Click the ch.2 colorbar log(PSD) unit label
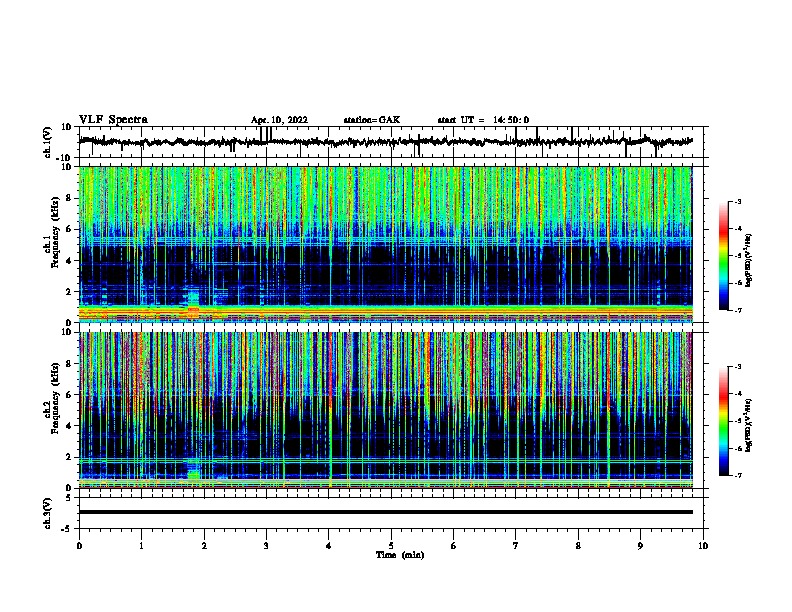This screenshot has height=612, width=792. click(749, 425)
